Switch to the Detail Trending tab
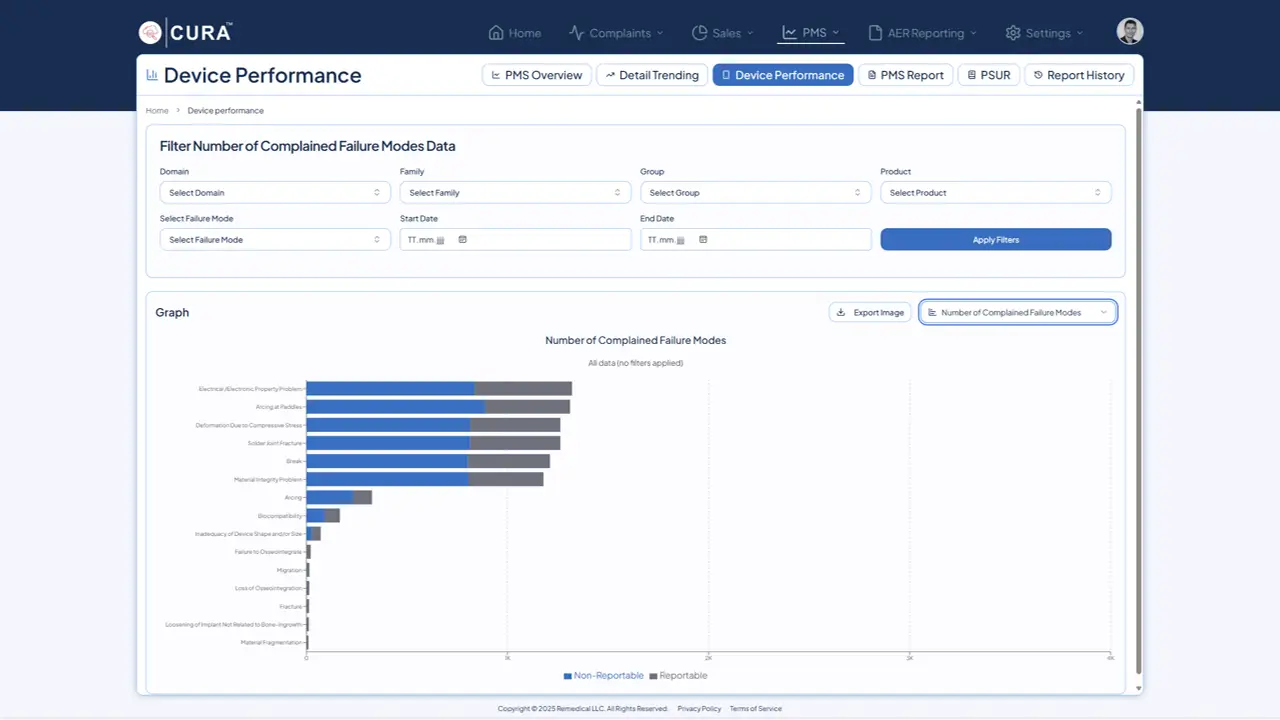The image size is (1280, 720). coord(652,75)
